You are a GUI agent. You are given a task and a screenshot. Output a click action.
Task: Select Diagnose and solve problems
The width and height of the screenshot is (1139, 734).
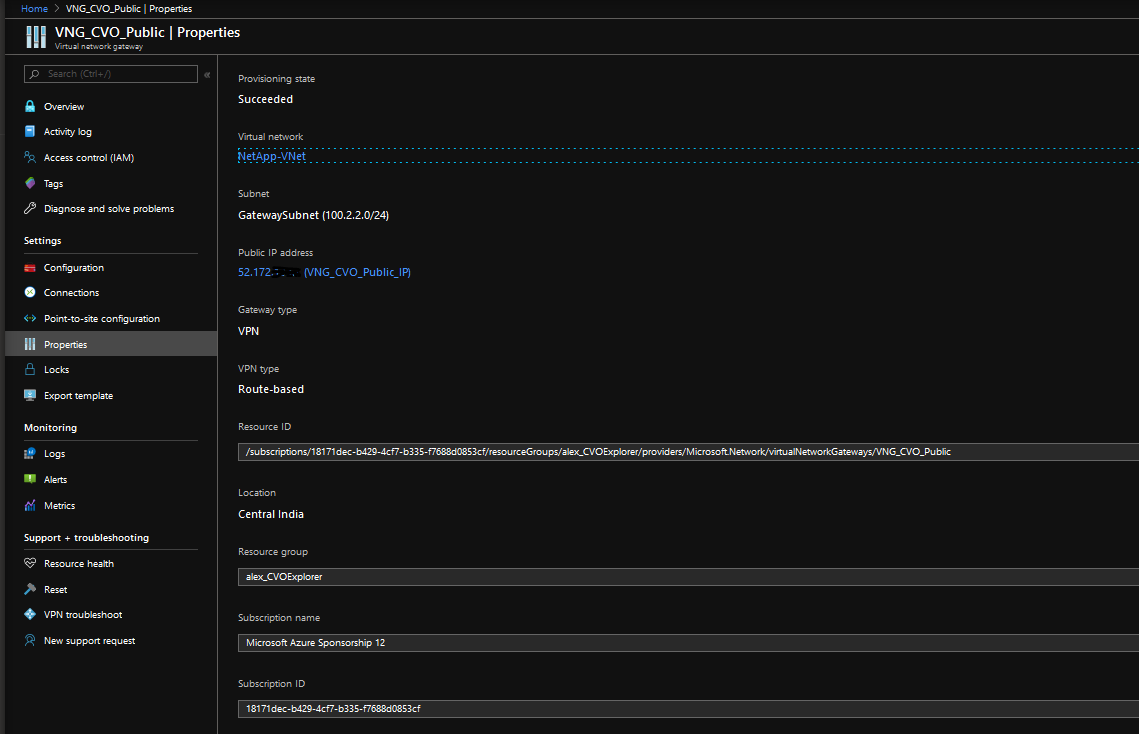point(111,209)
